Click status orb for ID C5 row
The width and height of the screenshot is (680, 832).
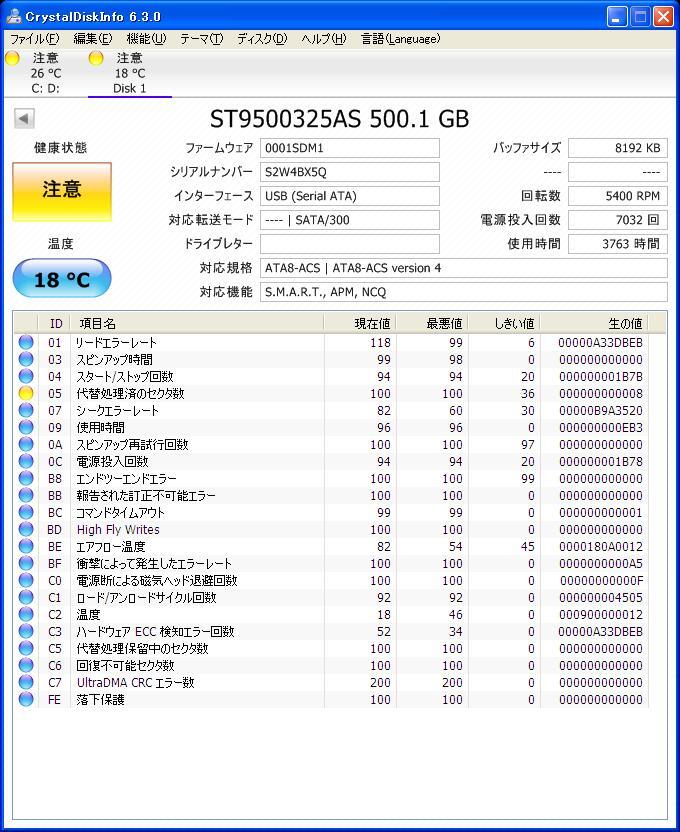[26, 648]
